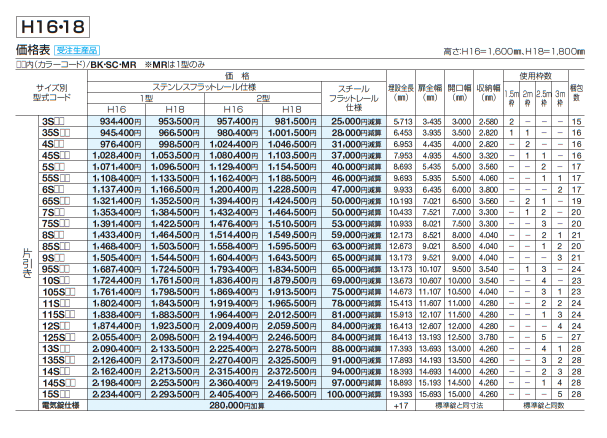
Task: Click price 1,687,400円
Action: [x=117, y=269]
